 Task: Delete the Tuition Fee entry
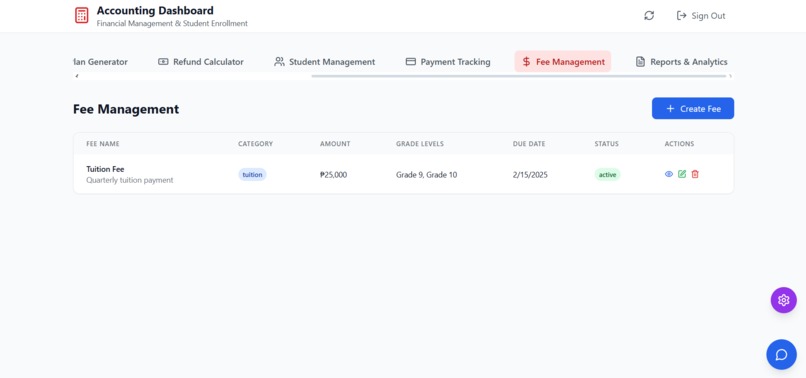(x=695, y=174)
